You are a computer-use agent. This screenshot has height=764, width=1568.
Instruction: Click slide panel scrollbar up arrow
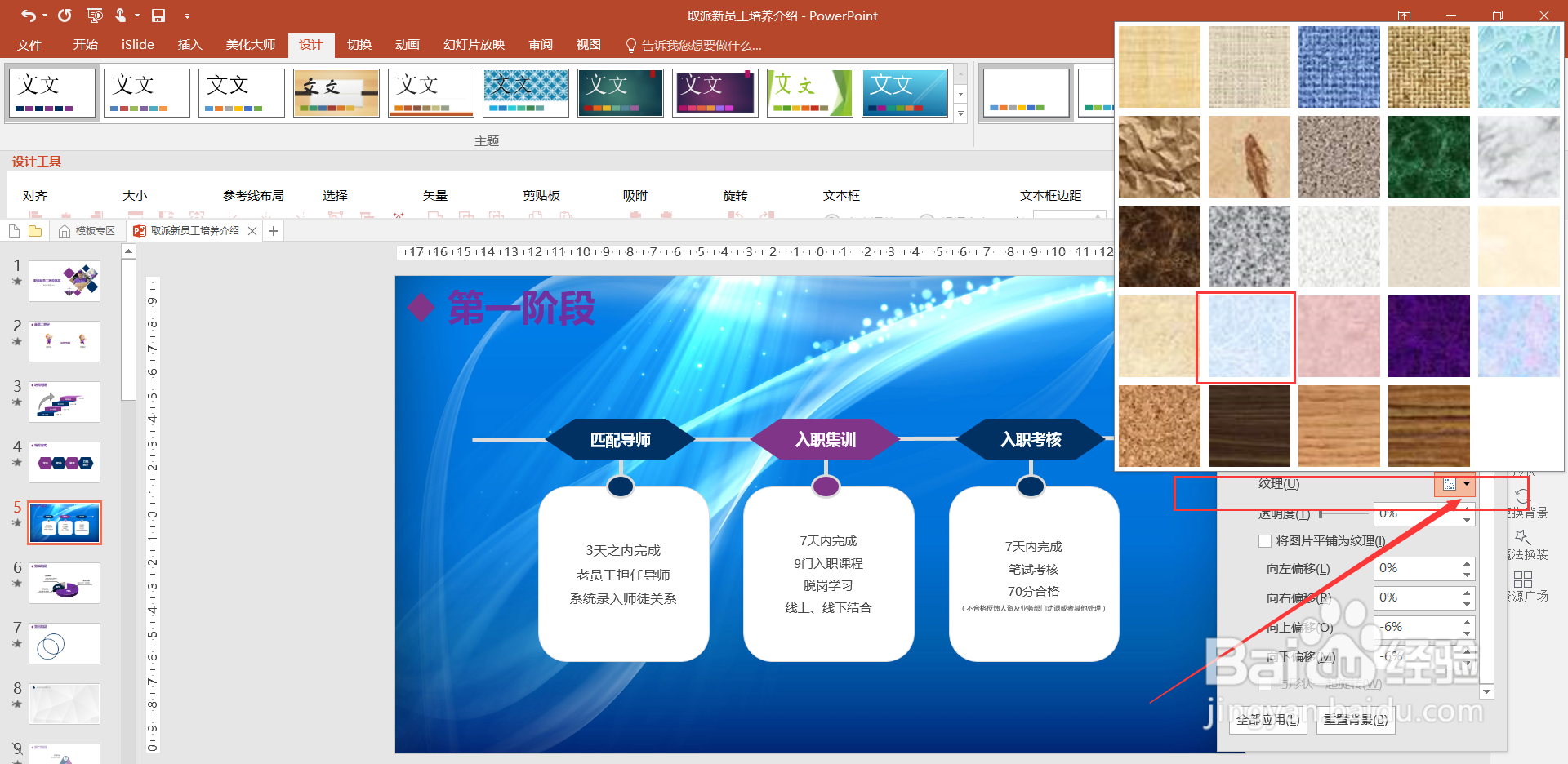(x=128, y=251)
